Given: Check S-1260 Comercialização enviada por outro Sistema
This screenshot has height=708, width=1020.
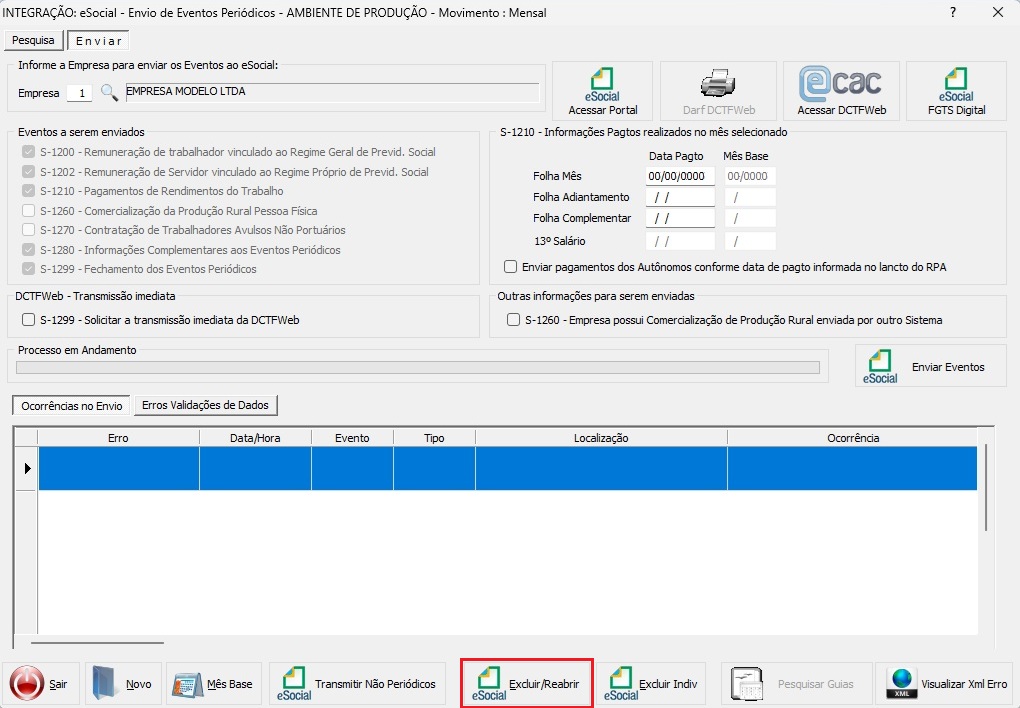Looking at the screenshot, I should tap(513, 320).
